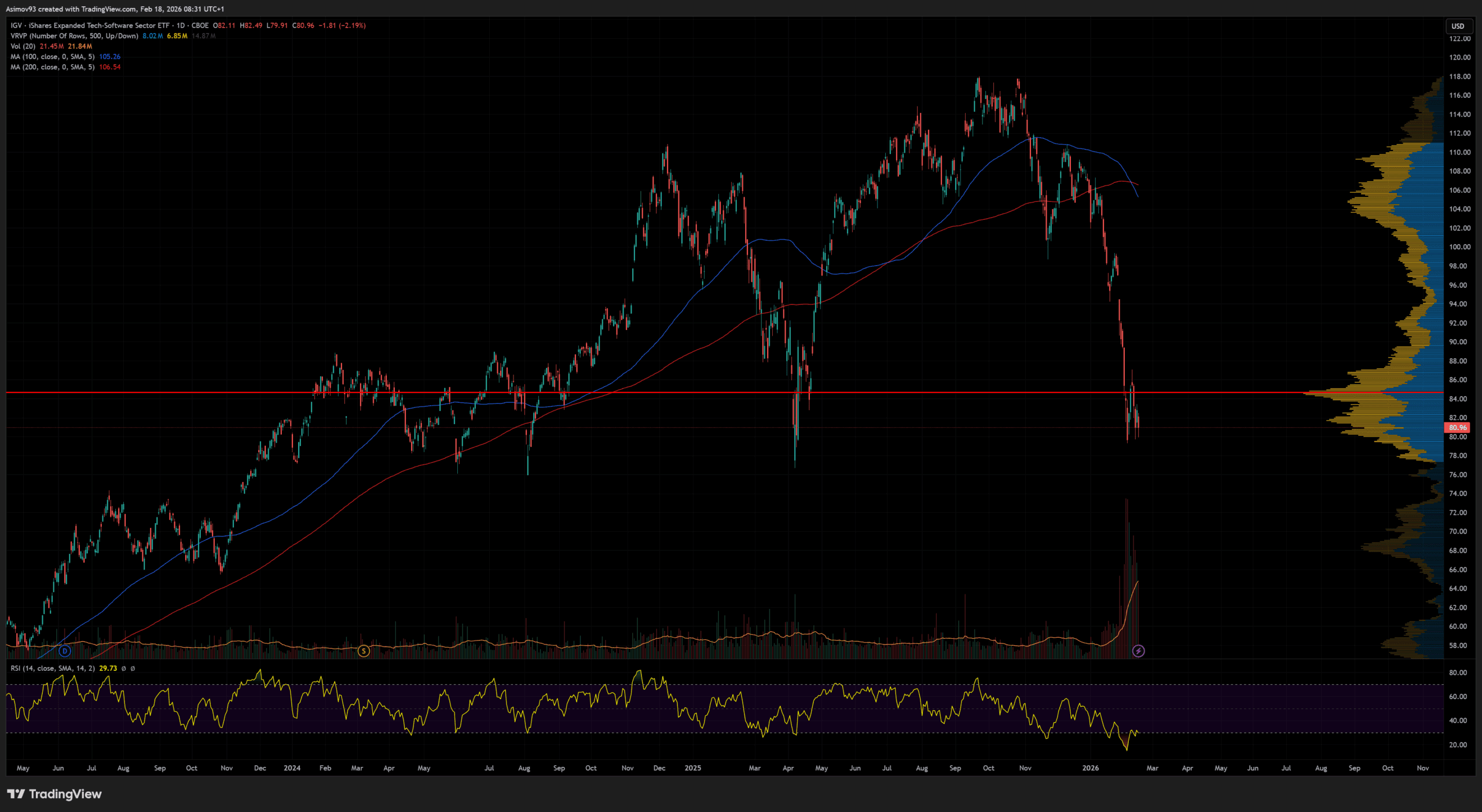Click the 100.00 price axis label
Image resolution: width=1482 pixels, height=812 pixels.
[1459, 247]
